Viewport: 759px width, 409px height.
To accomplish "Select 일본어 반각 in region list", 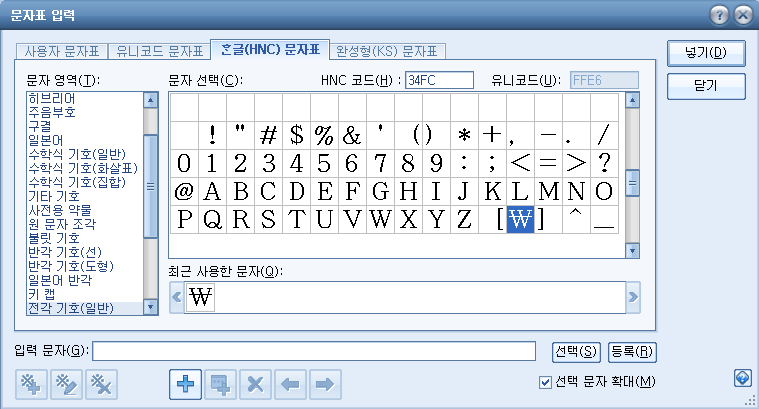I will 85,281.
